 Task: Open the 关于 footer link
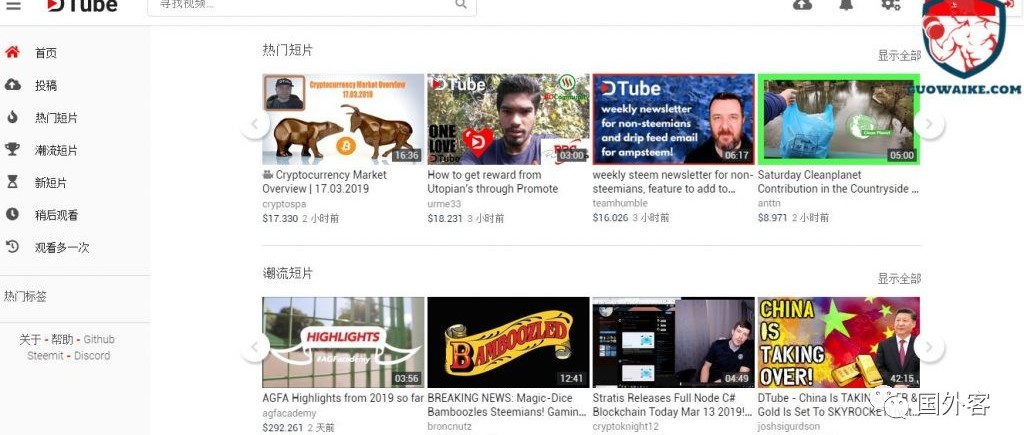(x=30, y=340)
